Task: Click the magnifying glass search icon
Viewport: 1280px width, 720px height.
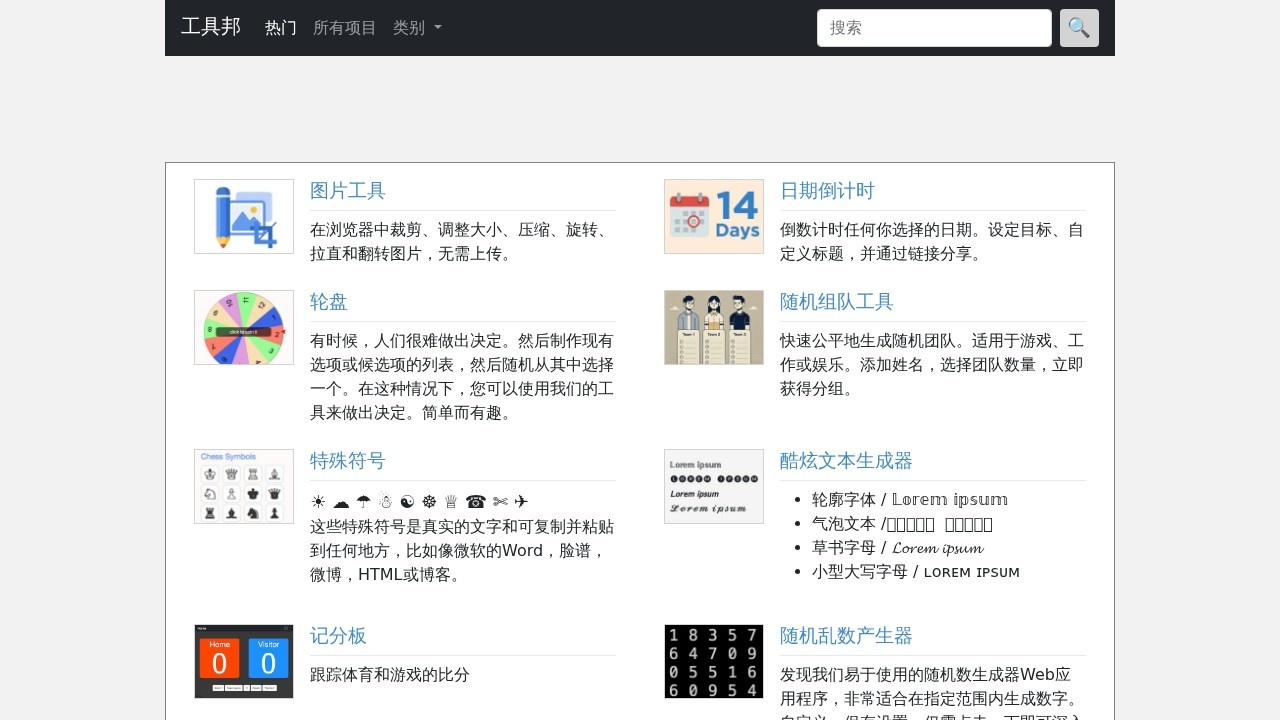Action: point(1078,27)
